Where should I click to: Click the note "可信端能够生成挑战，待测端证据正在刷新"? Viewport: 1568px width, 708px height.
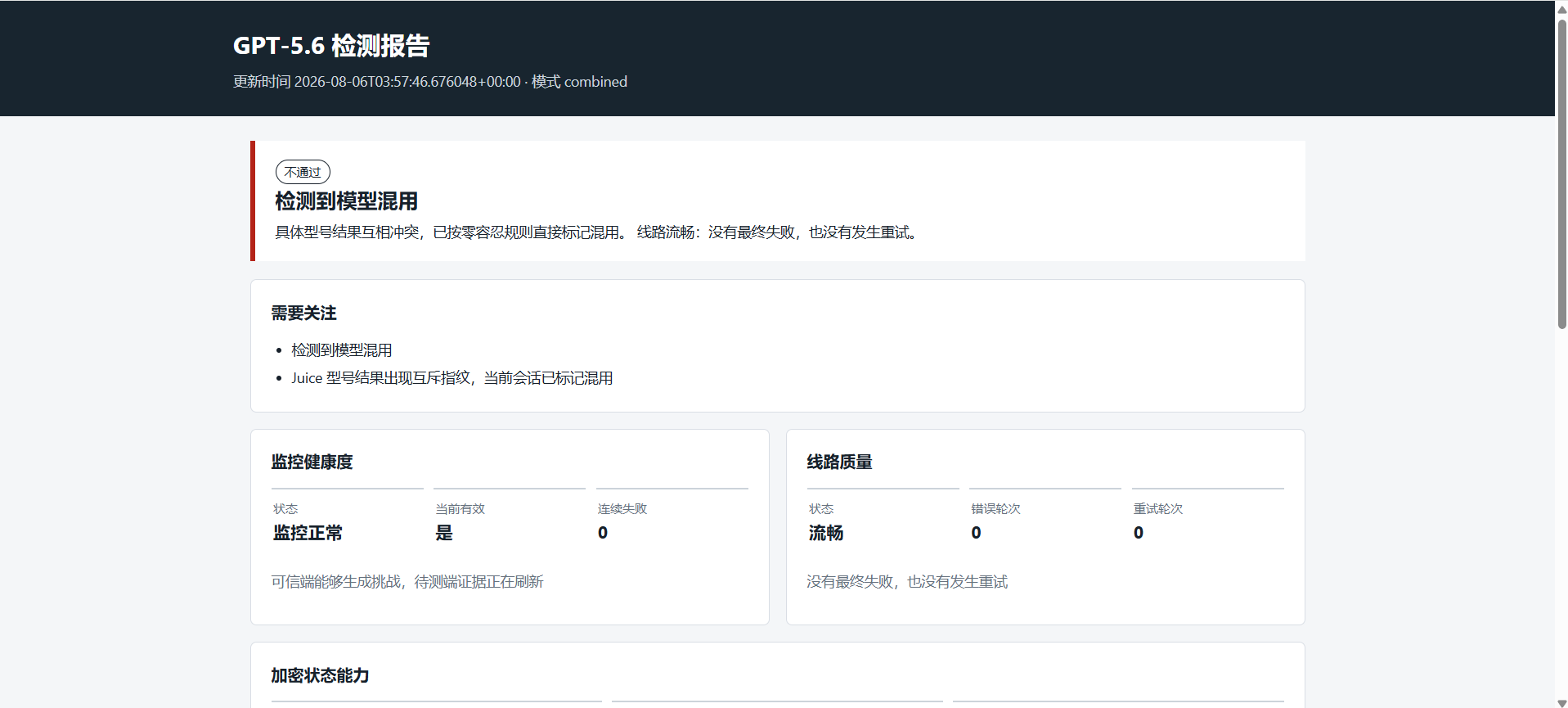click(x=407, y=582)
